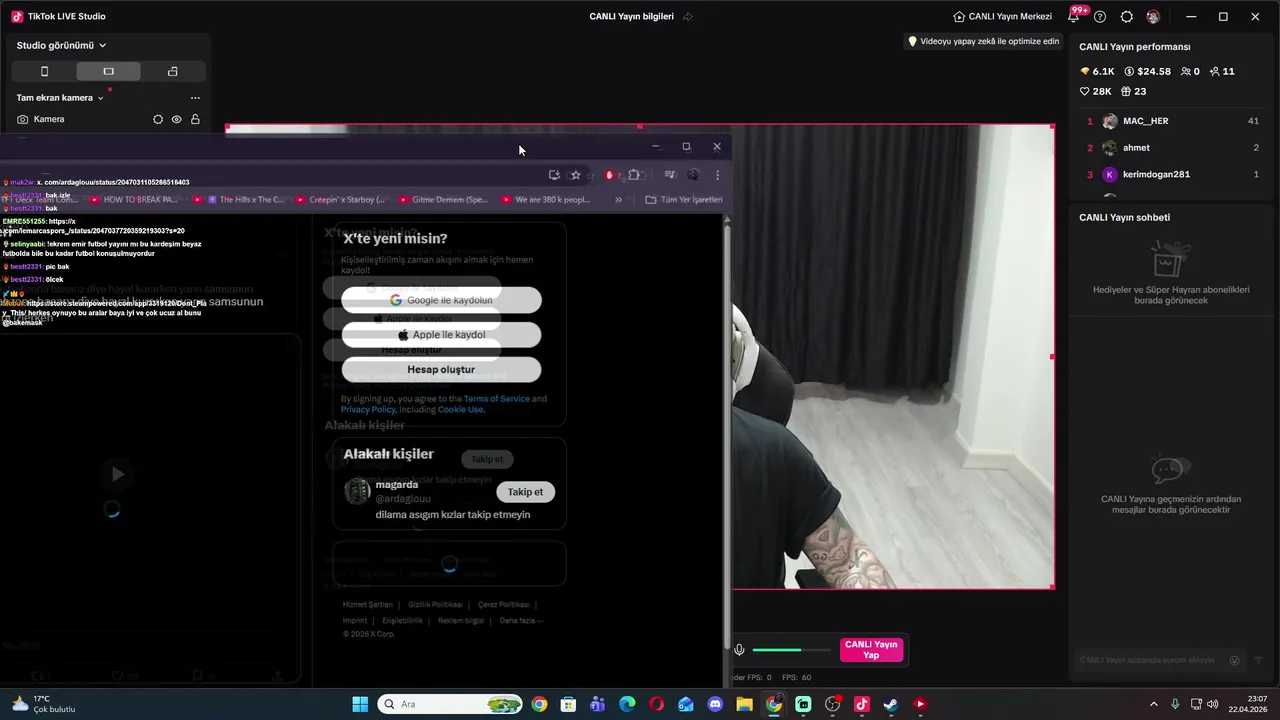Expand Tam ekran kamera scene dropdown
Viewport: 1280px width, 720px height.
(x=60, y=98)
